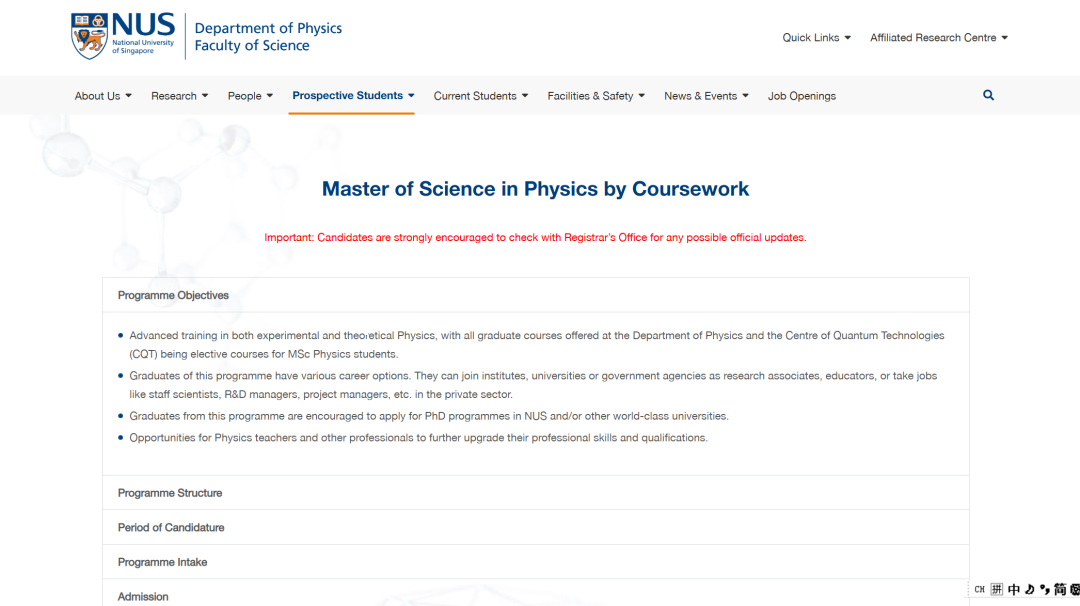Expand the Programme Intake section

(162, 562)
